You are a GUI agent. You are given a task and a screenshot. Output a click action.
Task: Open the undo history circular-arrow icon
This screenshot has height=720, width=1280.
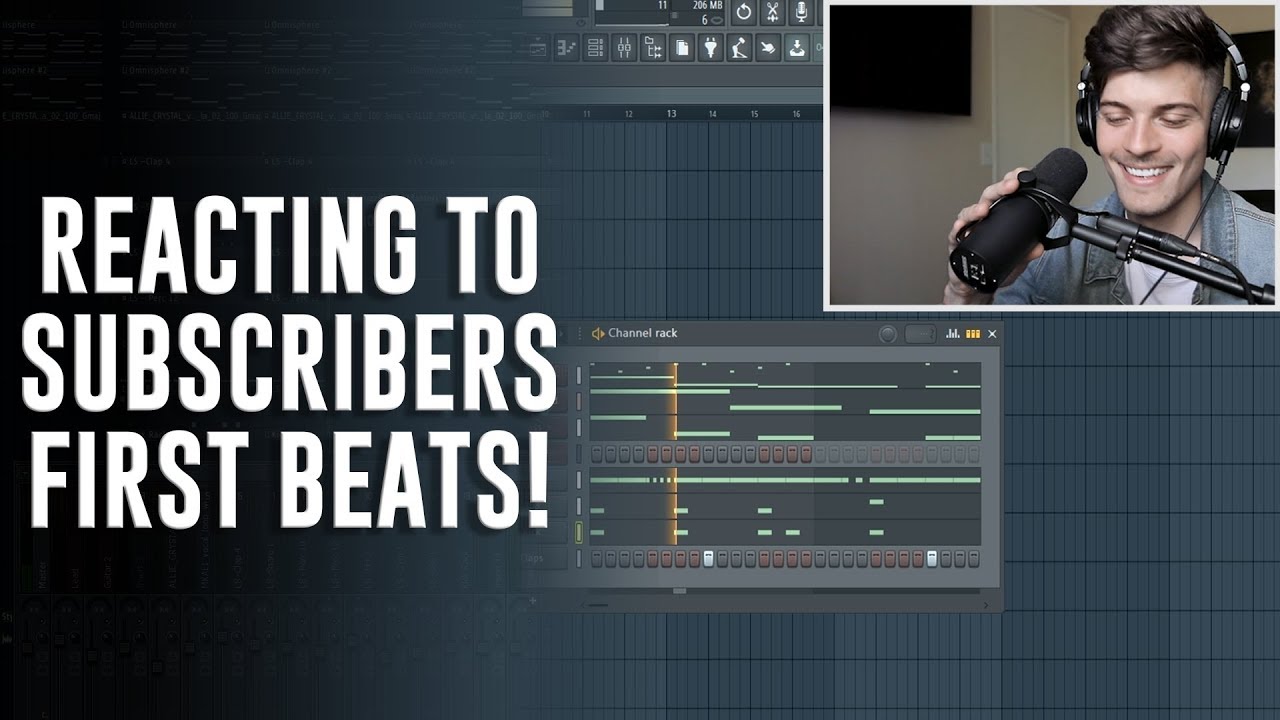pyautogui.click(x=743, y=12)
